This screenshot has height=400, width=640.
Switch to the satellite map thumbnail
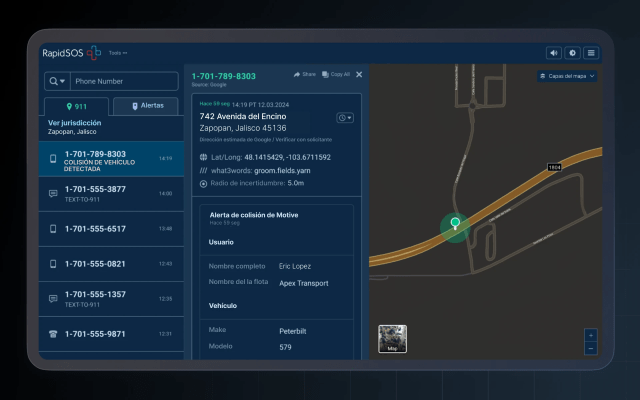392,339
